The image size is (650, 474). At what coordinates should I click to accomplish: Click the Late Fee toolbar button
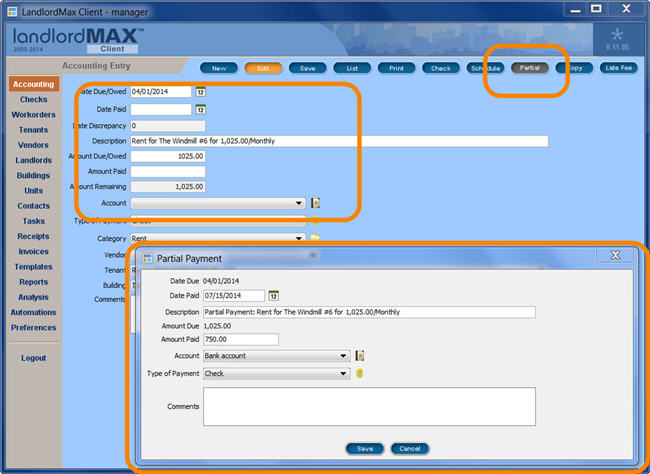(618, 68)
